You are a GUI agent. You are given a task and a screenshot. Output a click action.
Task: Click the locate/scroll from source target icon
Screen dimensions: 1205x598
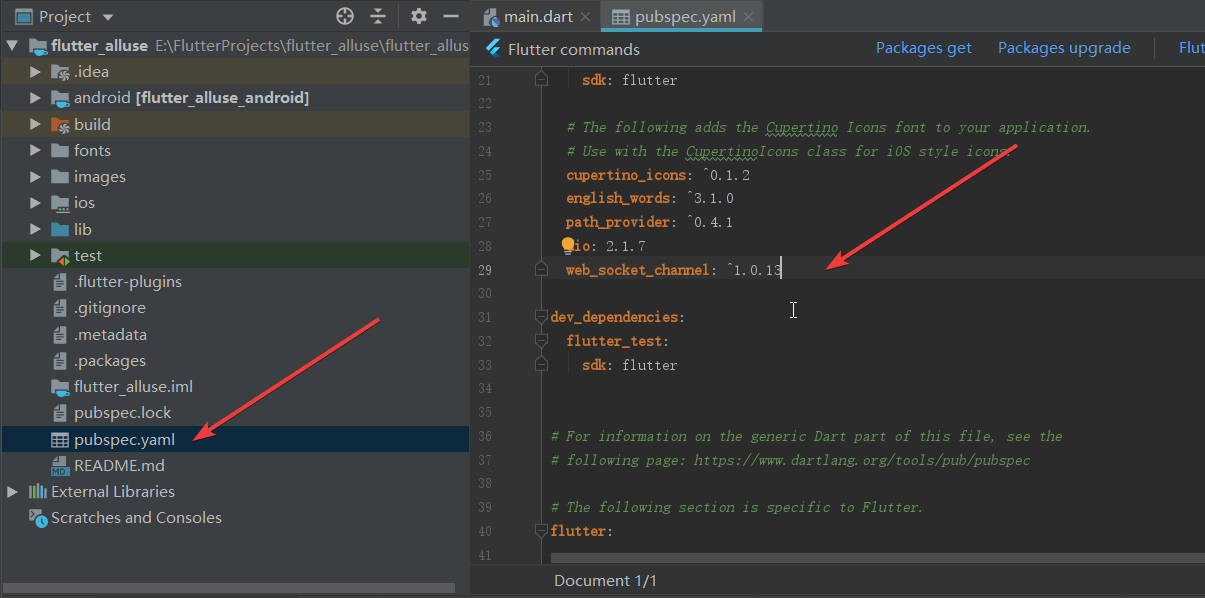pyautogui.click(x=345, y=16)
